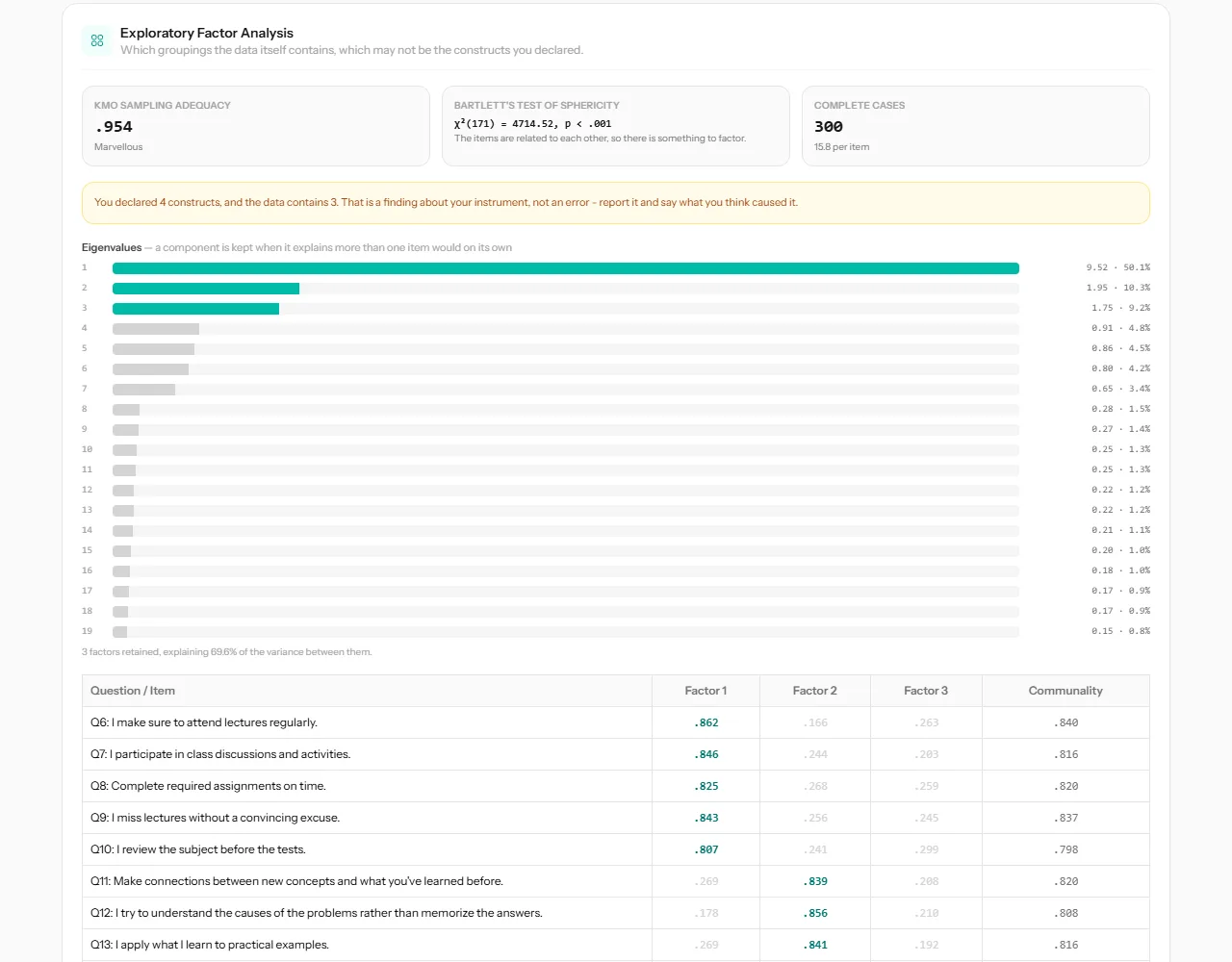Click the 3 factors retained summary text
1232x962 pixels.
pos(226,652)
